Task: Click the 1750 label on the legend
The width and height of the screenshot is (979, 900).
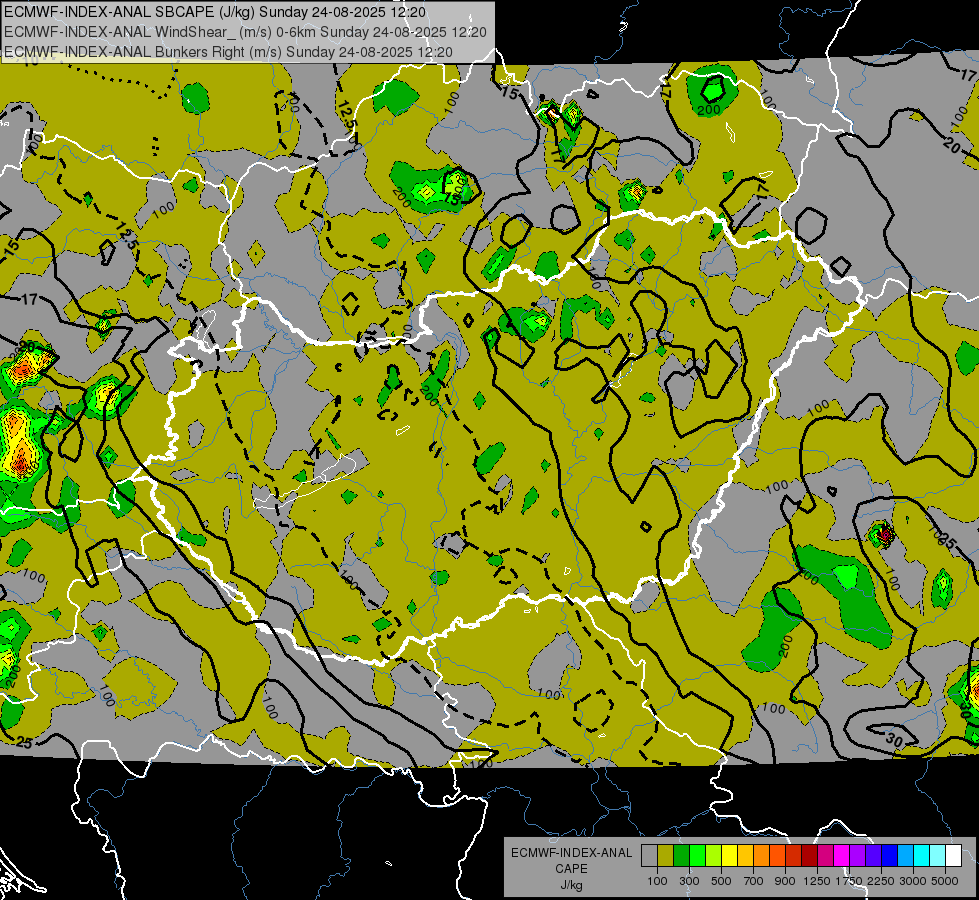Action: [x=849, y=881]
